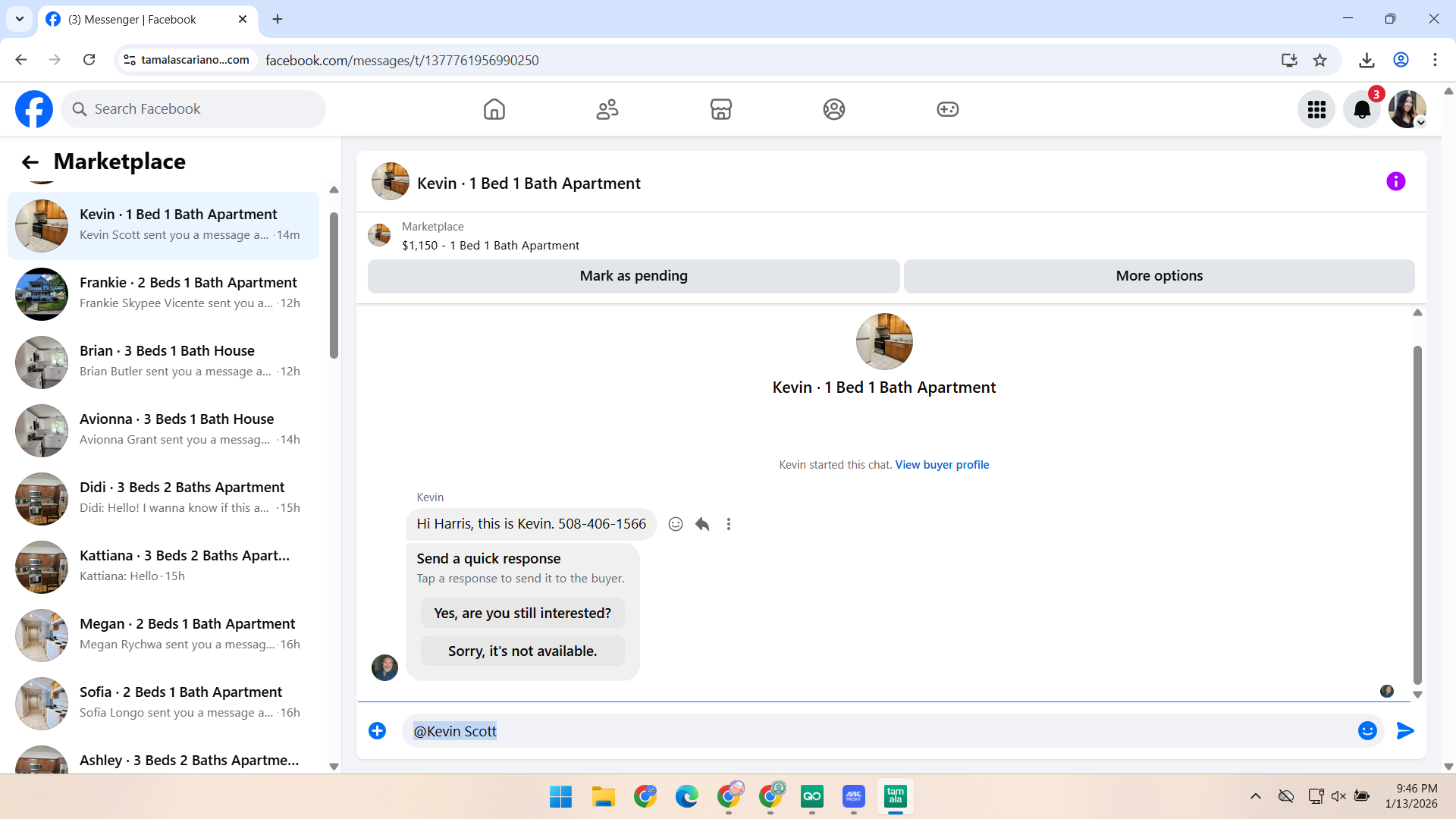Reply to Kevin's message using arrow icon
The height and width of the screenshot is (819, 1456).
point(702,524)
